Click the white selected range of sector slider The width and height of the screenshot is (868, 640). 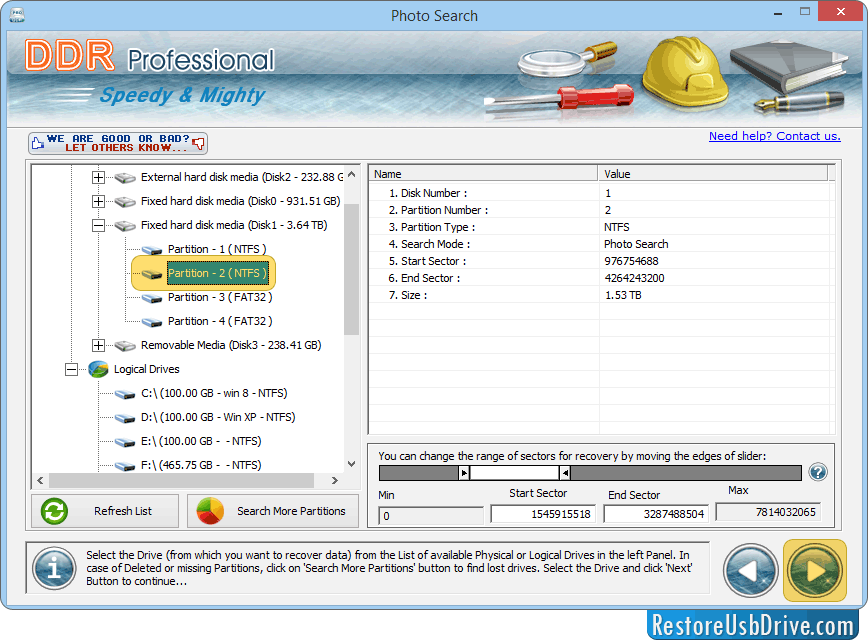coord(514,473)
